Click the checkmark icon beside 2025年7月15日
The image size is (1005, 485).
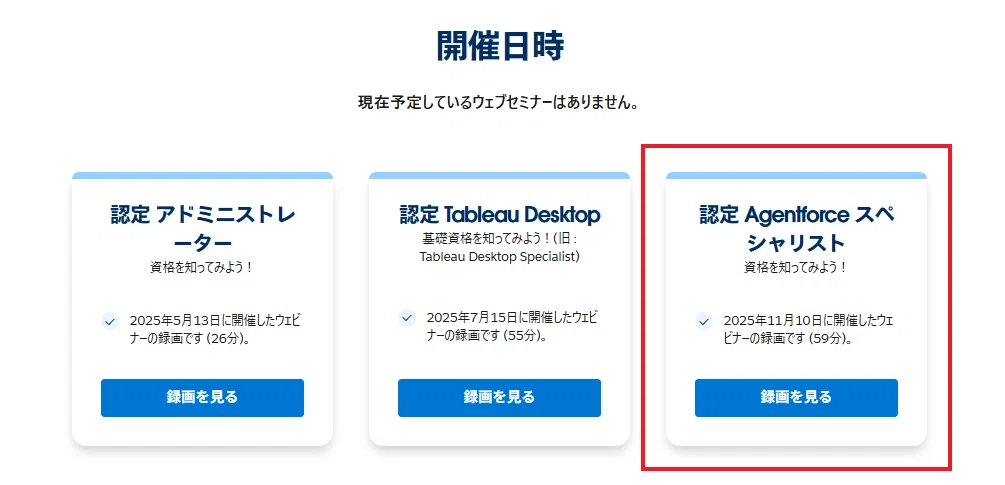(x=406, y=317)
